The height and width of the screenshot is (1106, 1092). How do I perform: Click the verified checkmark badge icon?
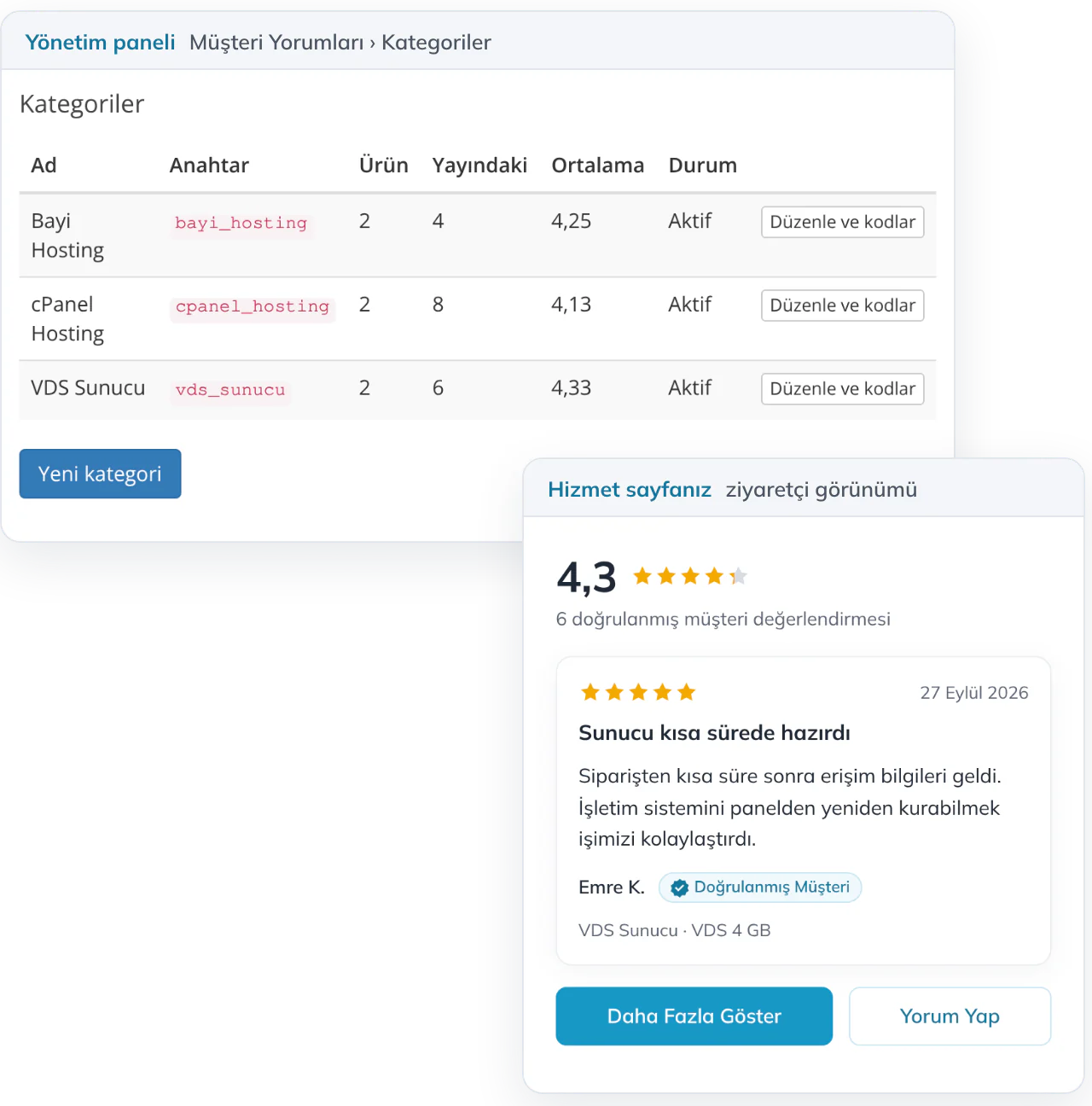tap(679, 888)
